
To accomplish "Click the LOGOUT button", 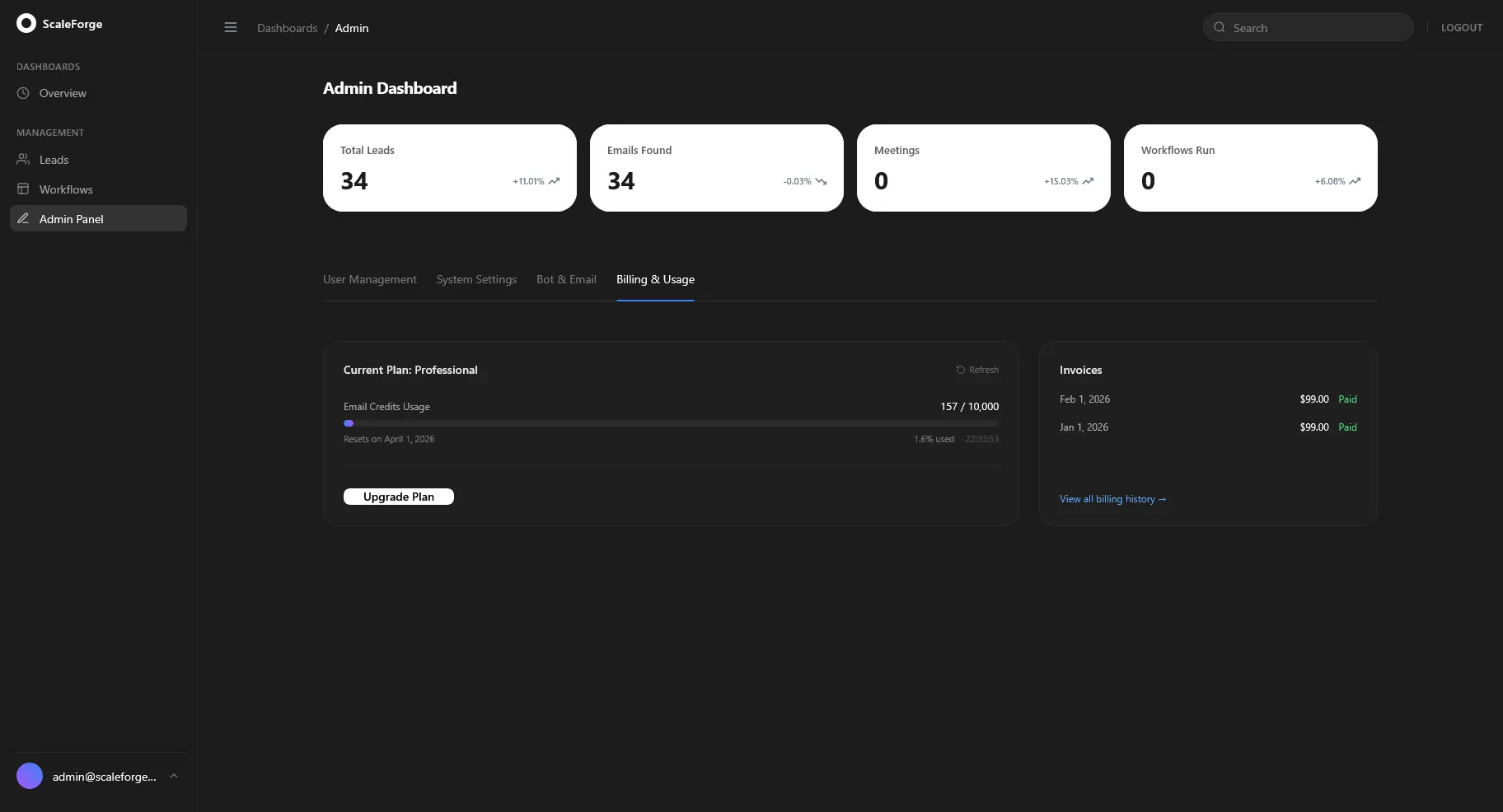I will [x=1462, y=27].
